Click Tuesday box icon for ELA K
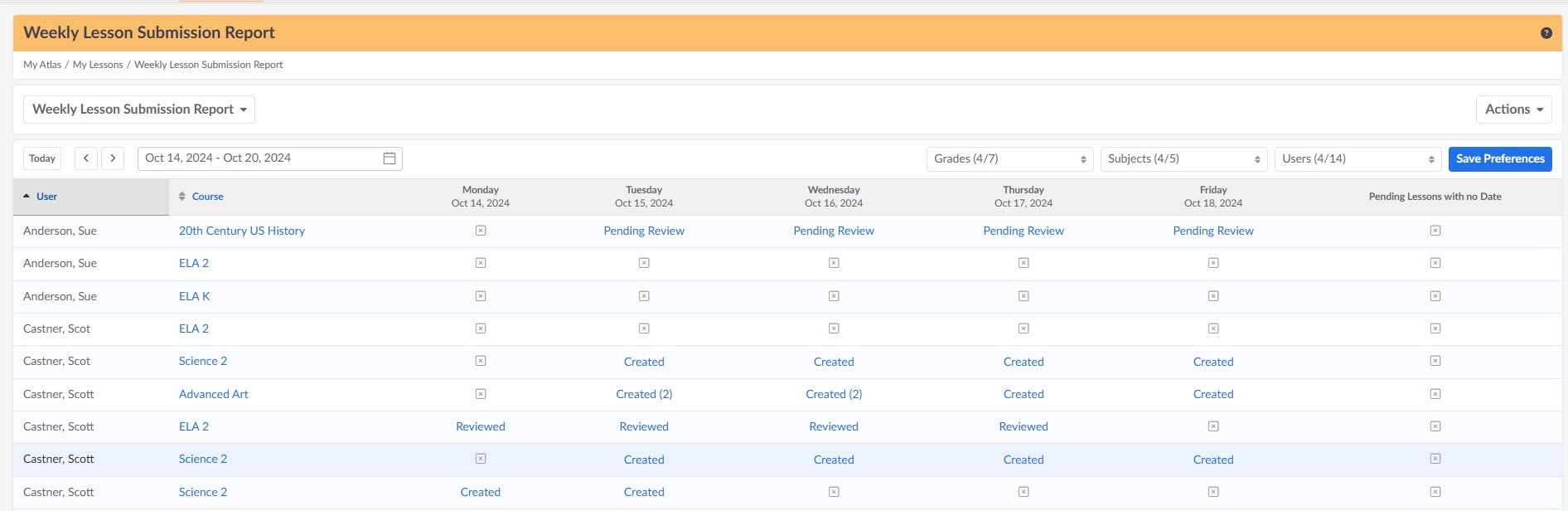The width and height of the screenshot is (1568, 511). coord(644,296)
